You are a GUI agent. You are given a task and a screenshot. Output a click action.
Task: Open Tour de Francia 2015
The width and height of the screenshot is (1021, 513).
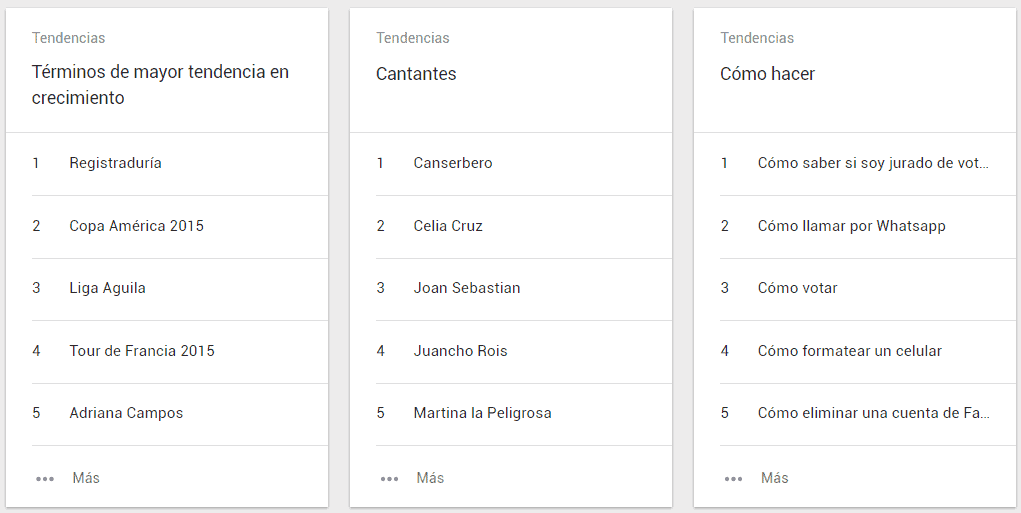pyautogui.click(x=141, y=351)
